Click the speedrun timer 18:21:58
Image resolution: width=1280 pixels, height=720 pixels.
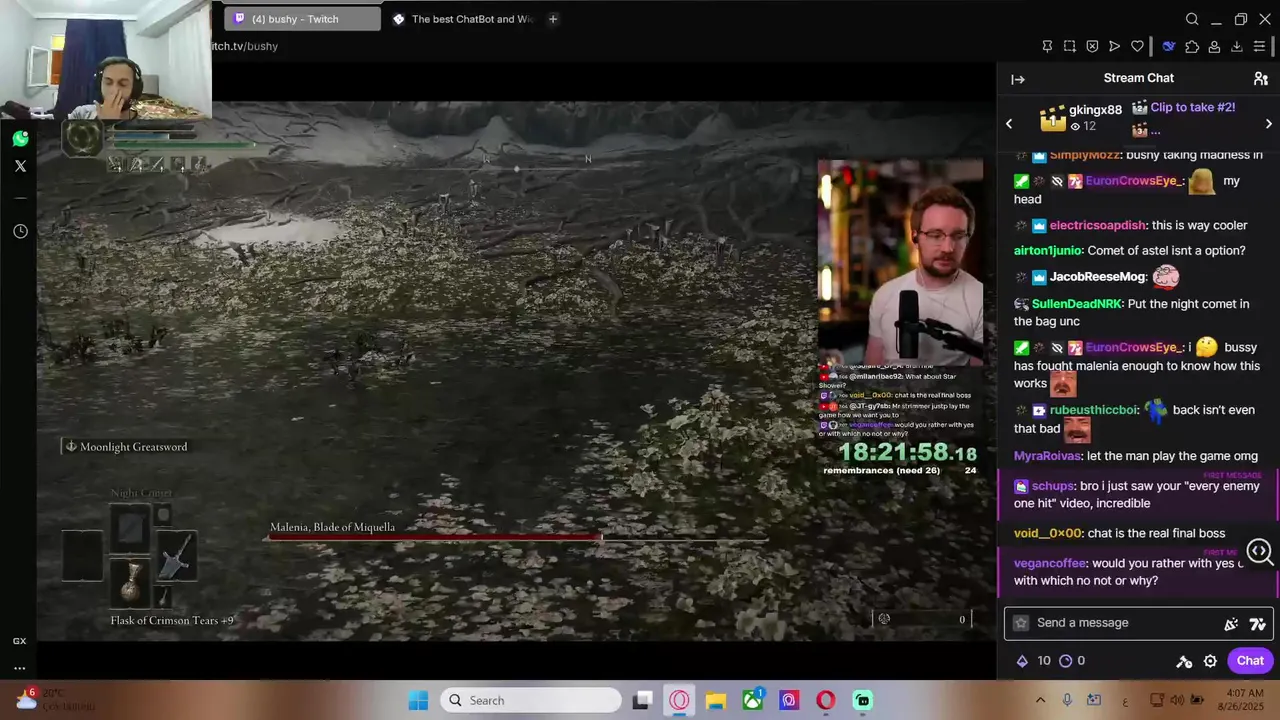(x=907, y=452)
